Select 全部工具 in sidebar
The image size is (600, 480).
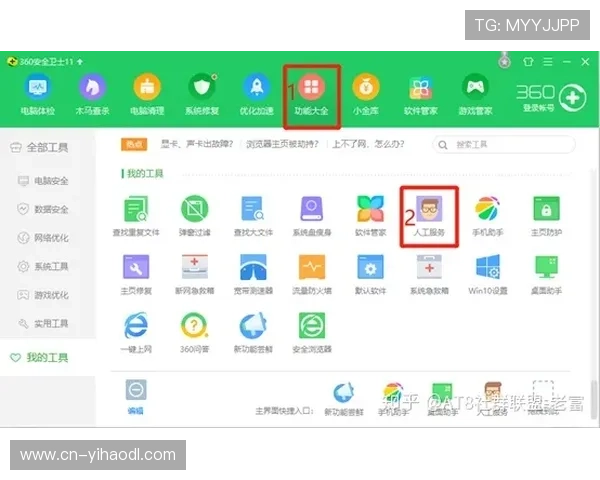[x=39, y=147]
